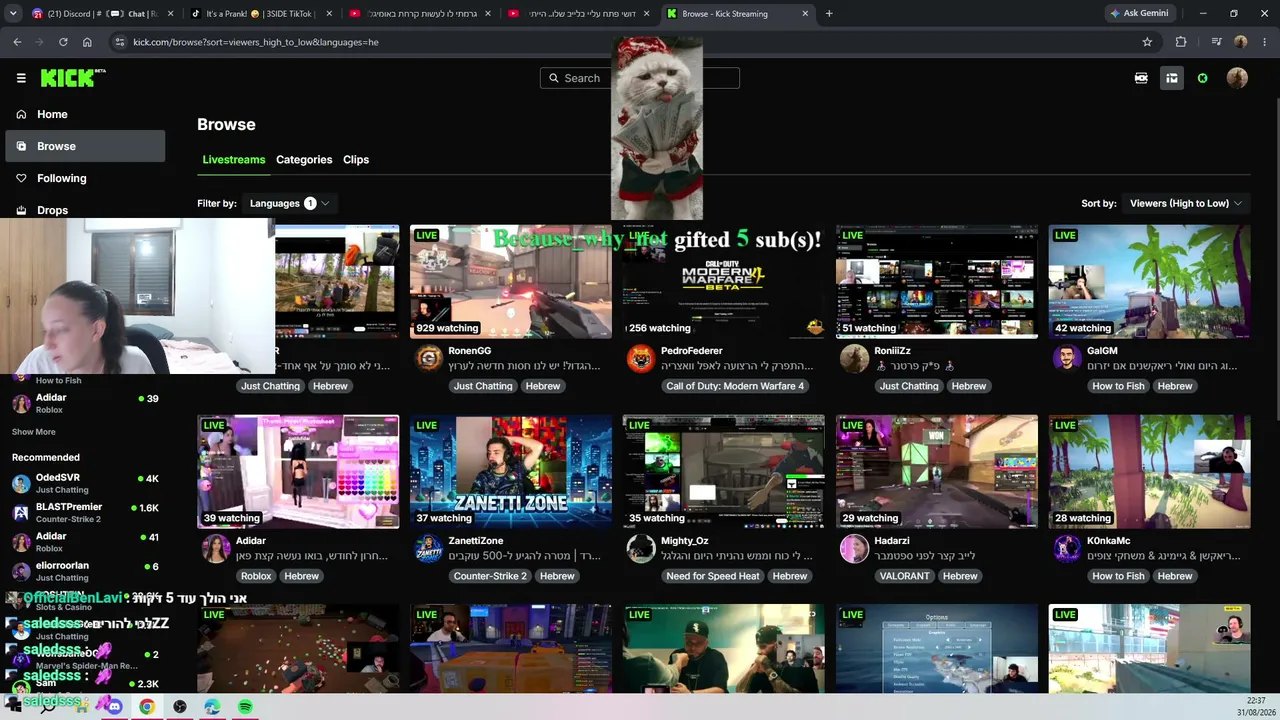Viewport: 1280px width, 720px height.
Task: Open ZanettiZone's channel avatar
Action: pos(428,548)
